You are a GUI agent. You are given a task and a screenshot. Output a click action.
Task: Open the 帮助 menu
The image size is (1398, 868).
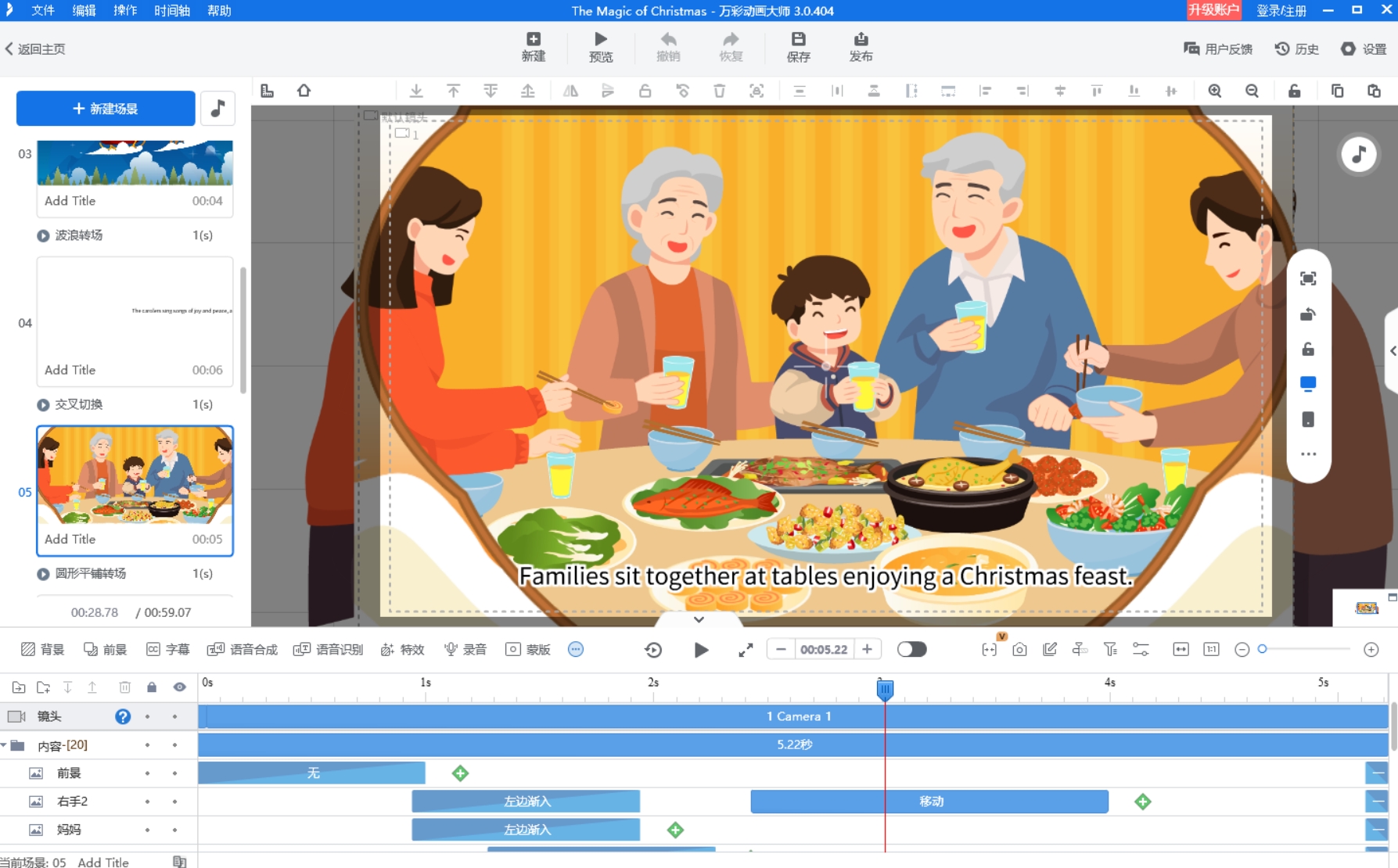click(219, 10)
